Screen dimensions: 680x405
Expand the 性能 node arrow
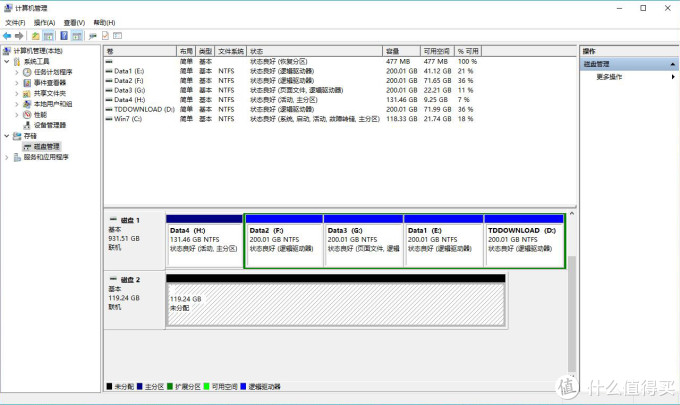[x=17, y=114]
